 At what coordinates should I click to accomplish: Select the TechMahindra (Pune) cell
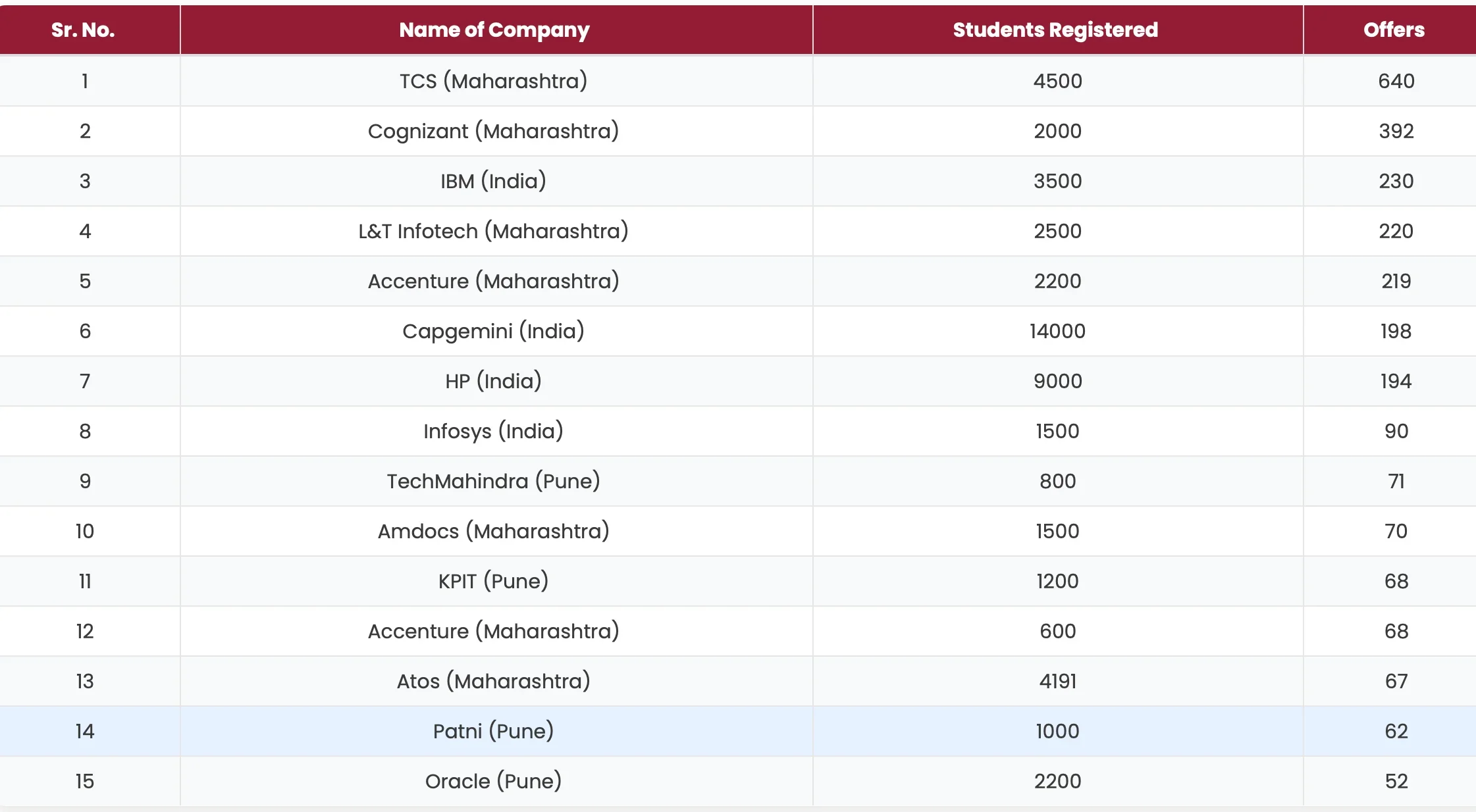click(x=494, y=481)
